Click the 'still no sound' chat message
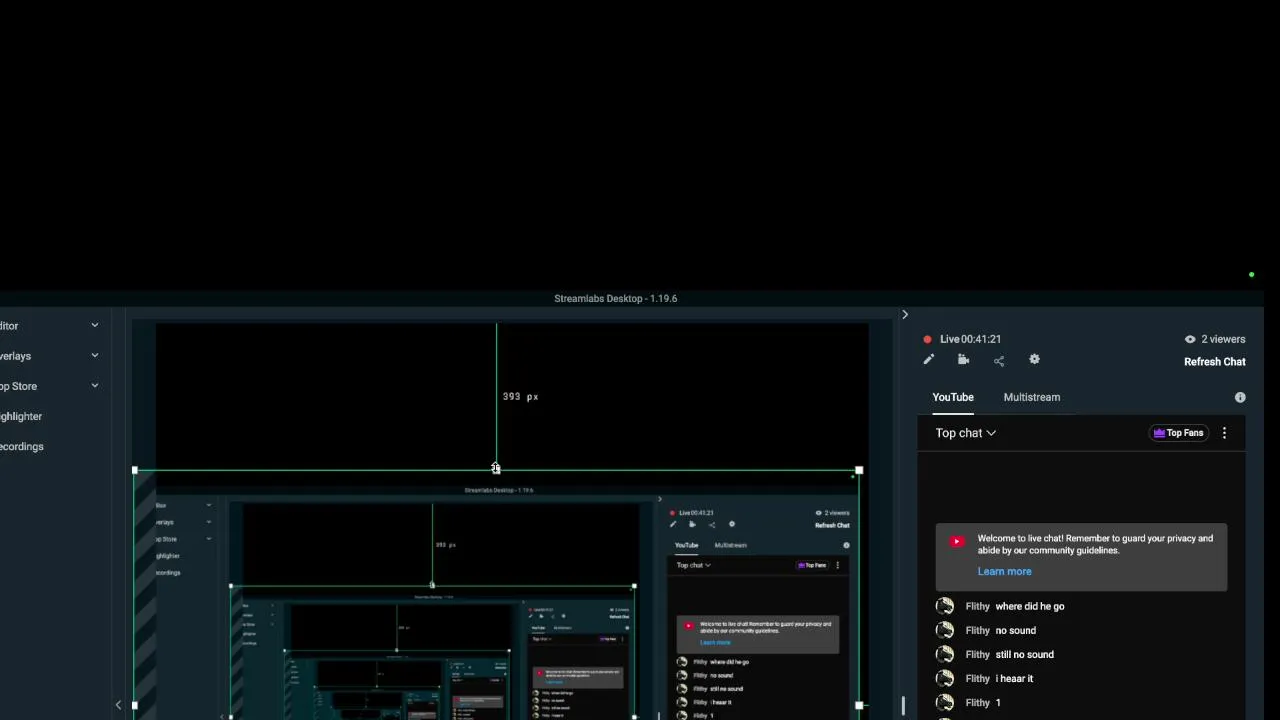Image resolution: width=1280 pixels, height=720 pixels. pyautogui.click(x=1025, y=654)
